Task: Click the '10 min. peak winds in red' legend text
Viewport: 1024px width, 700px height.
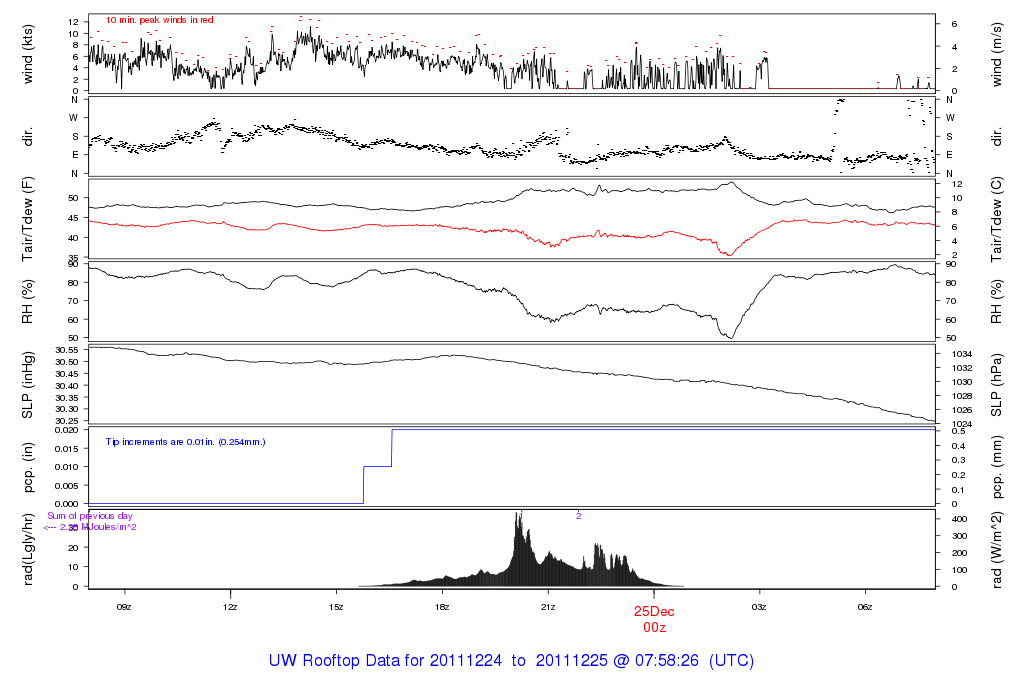Action: click(159, 20)
